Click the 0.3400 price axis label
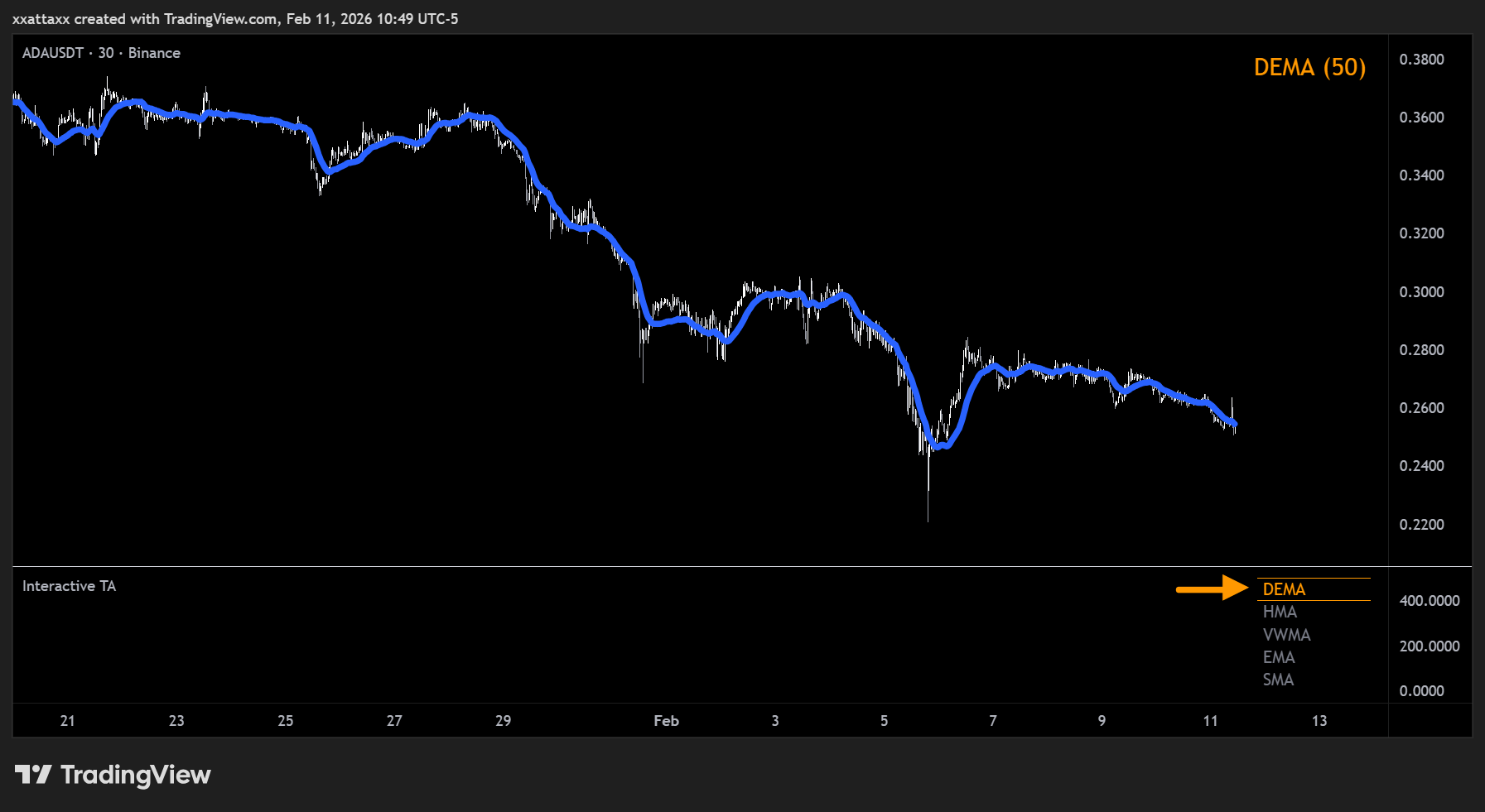The width and height of the screenshot is (1485, 812). pyautogui.click(x=1421, y=175)
